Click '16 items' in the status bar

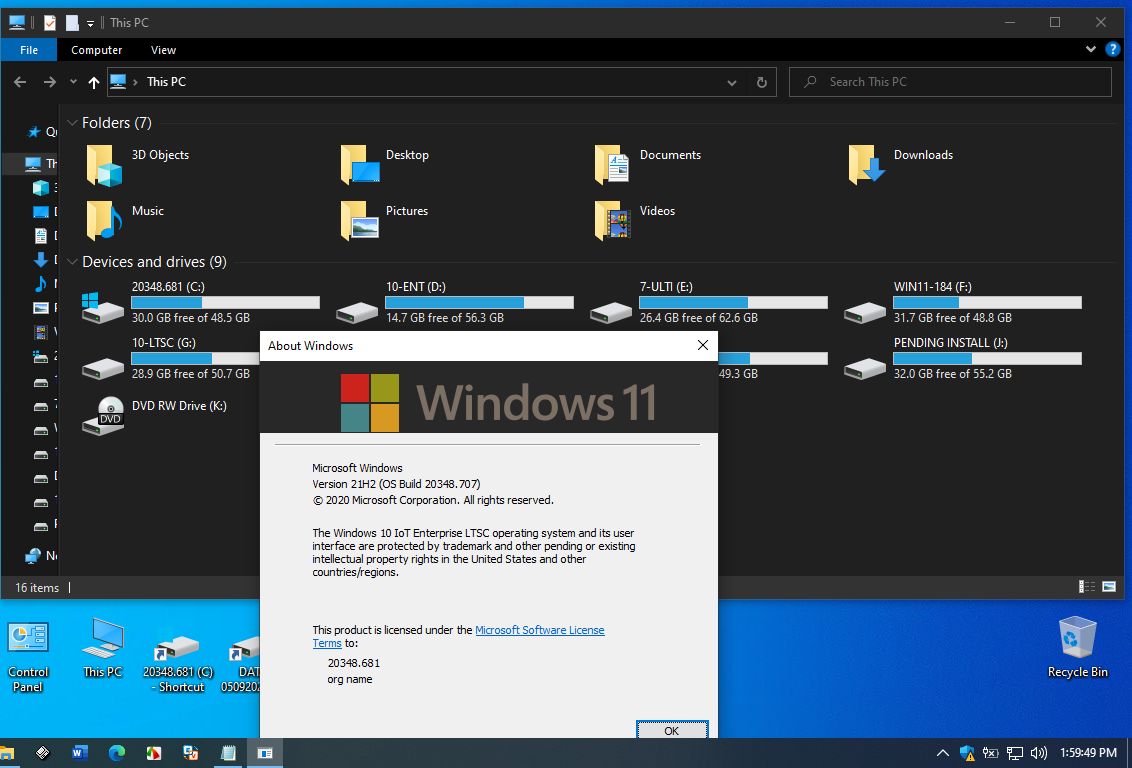[x=37, y=588]
